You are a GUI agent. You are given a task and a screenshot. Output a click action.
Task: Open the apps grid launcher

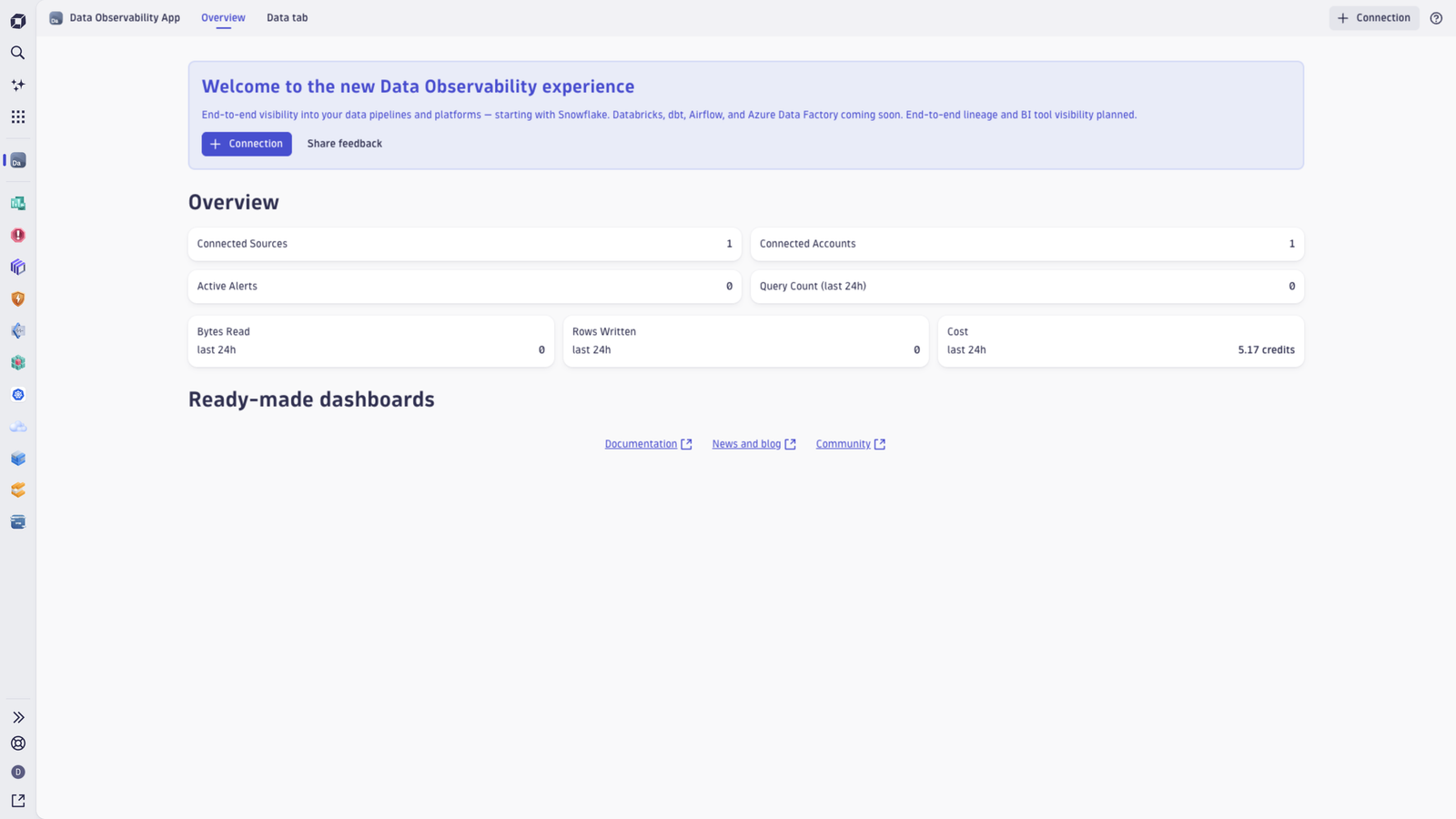(17, 116)
